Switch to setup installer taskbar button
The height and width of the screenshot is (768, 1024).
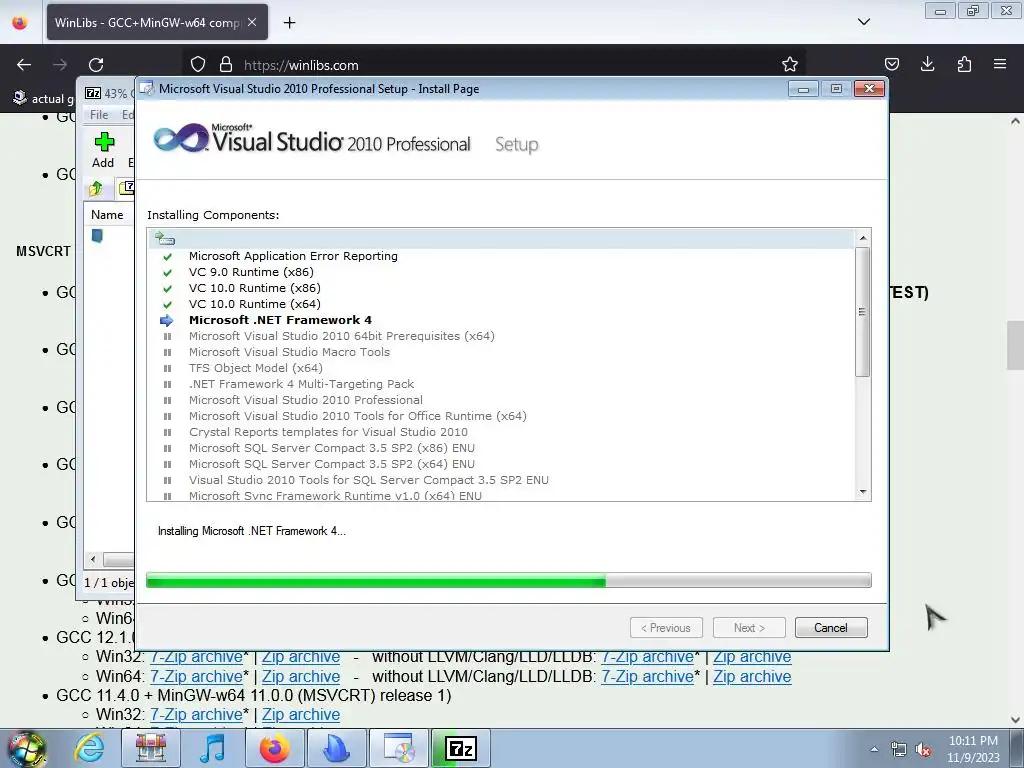pyautogui.click(x=399, y=748)
